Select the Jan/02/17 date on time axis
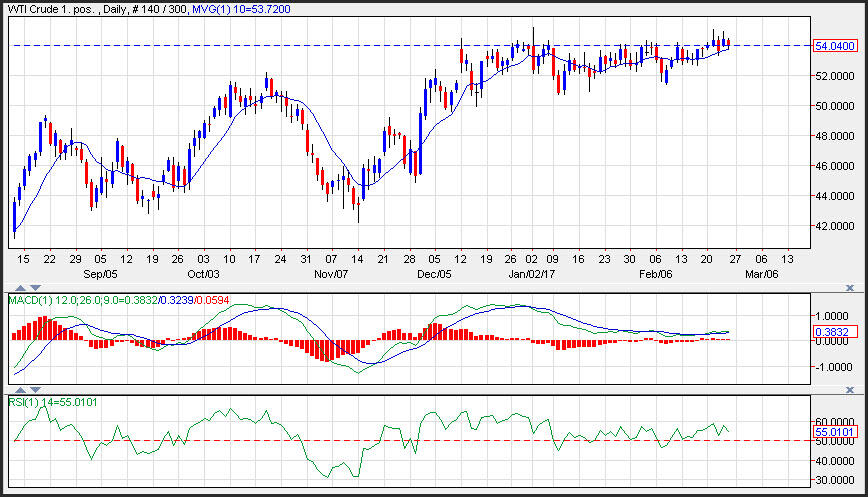 pos(532,273)
